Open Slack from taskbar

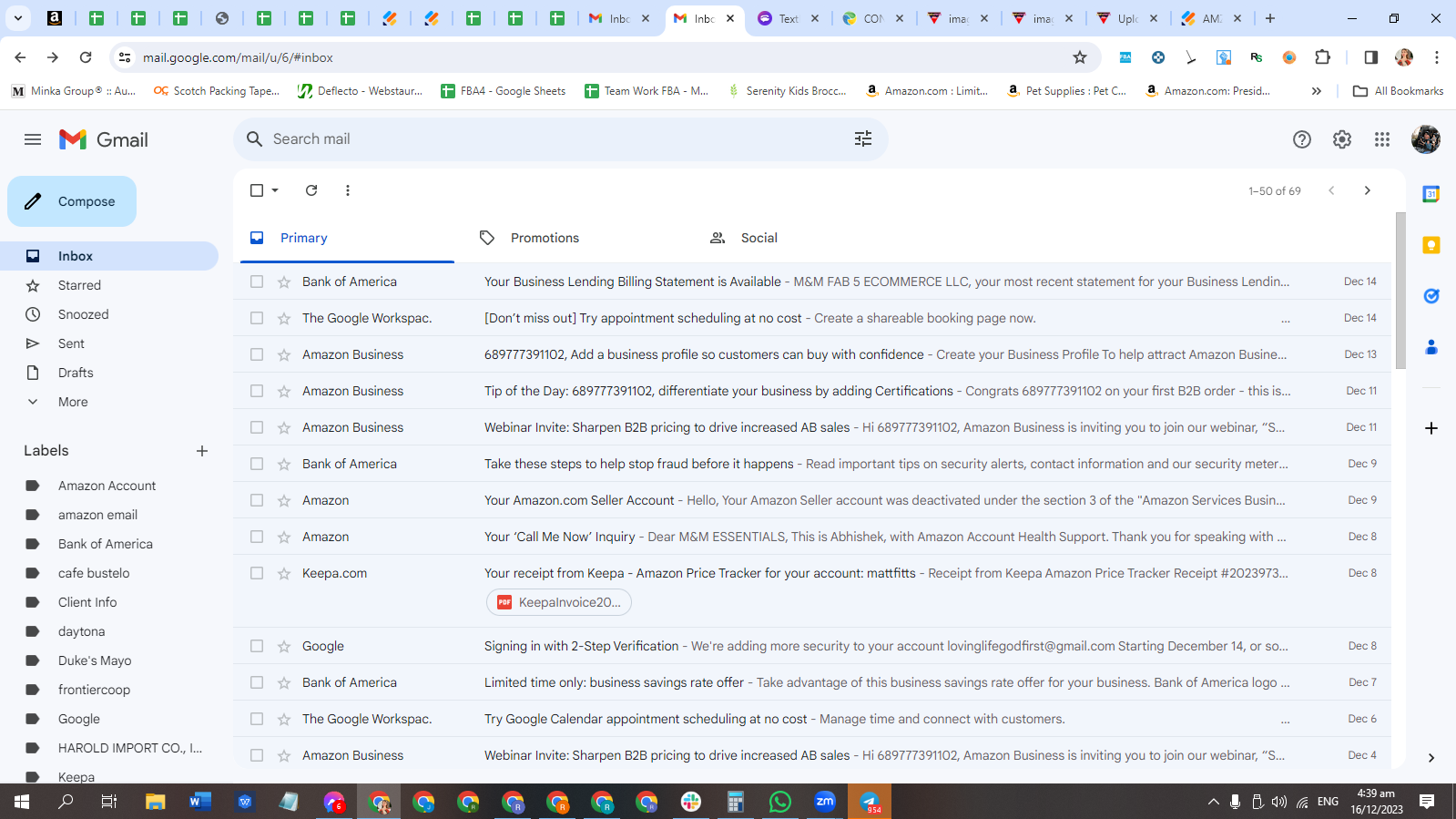coord(691,802)
